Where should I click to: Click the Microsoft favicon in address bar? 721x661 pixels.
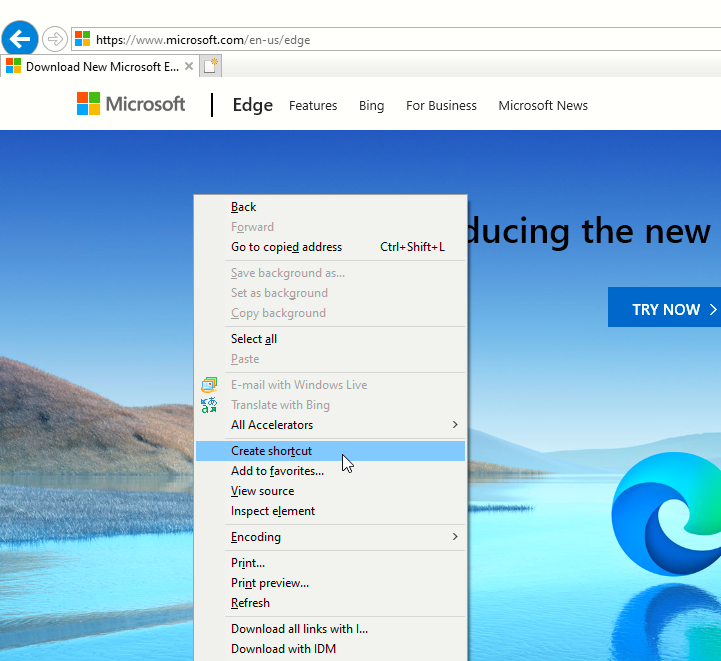click(82, 39)
